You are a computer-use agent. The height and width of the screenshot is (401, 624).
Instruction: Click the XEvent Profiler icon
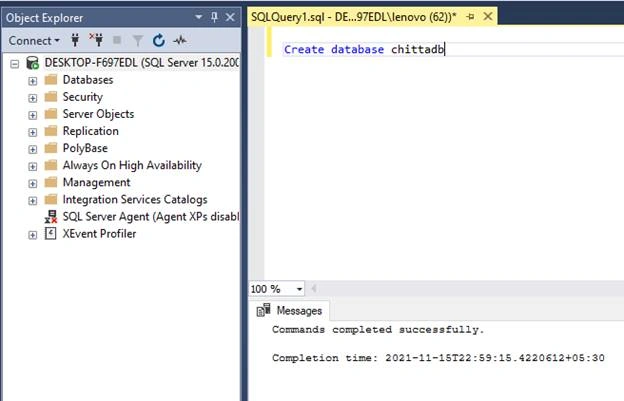pos(51,234)
